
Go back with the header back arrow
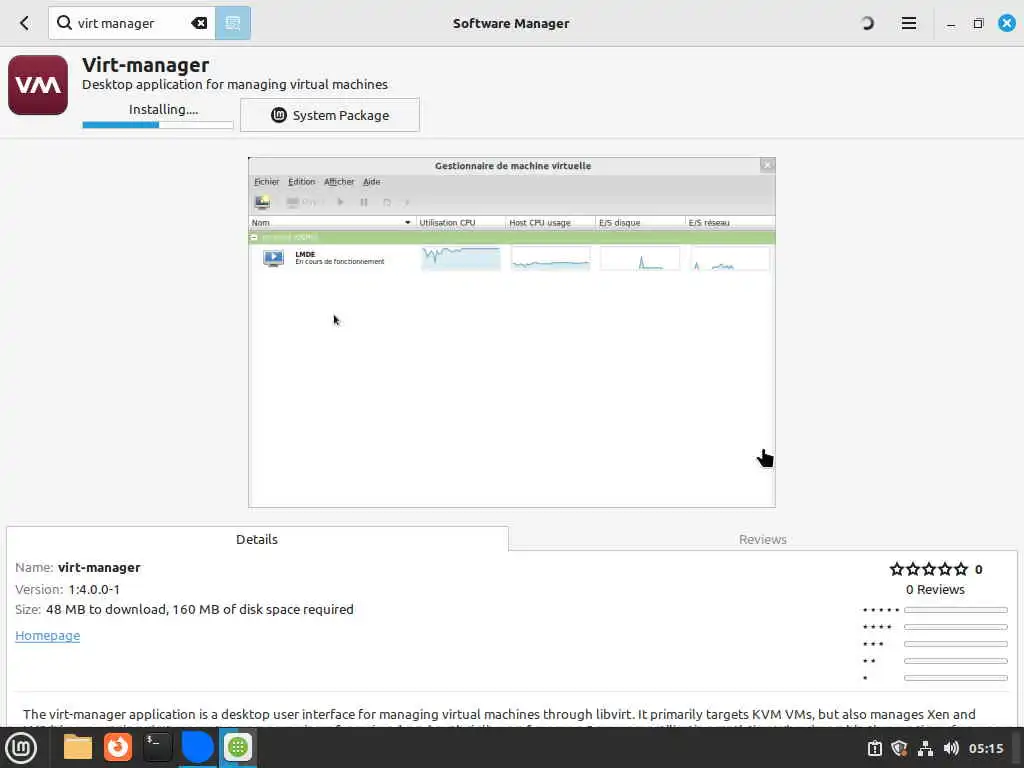click(24, 24)
